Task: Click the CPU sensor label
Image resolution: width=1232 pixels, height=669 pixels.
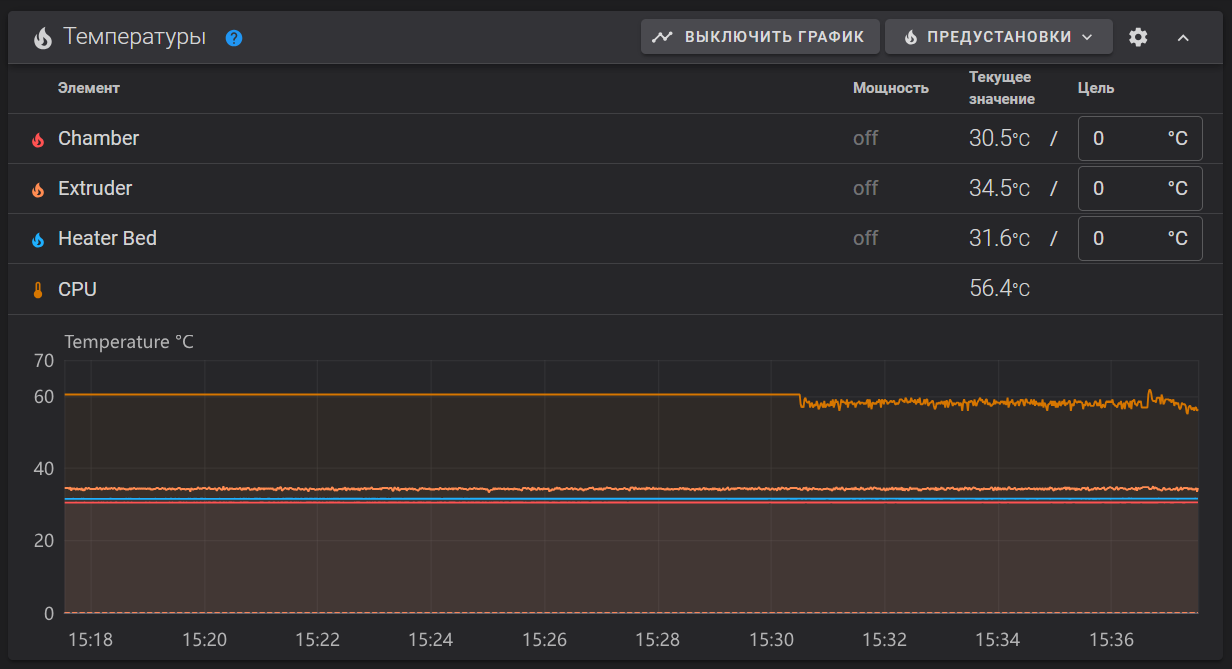Action: point(77,289)
